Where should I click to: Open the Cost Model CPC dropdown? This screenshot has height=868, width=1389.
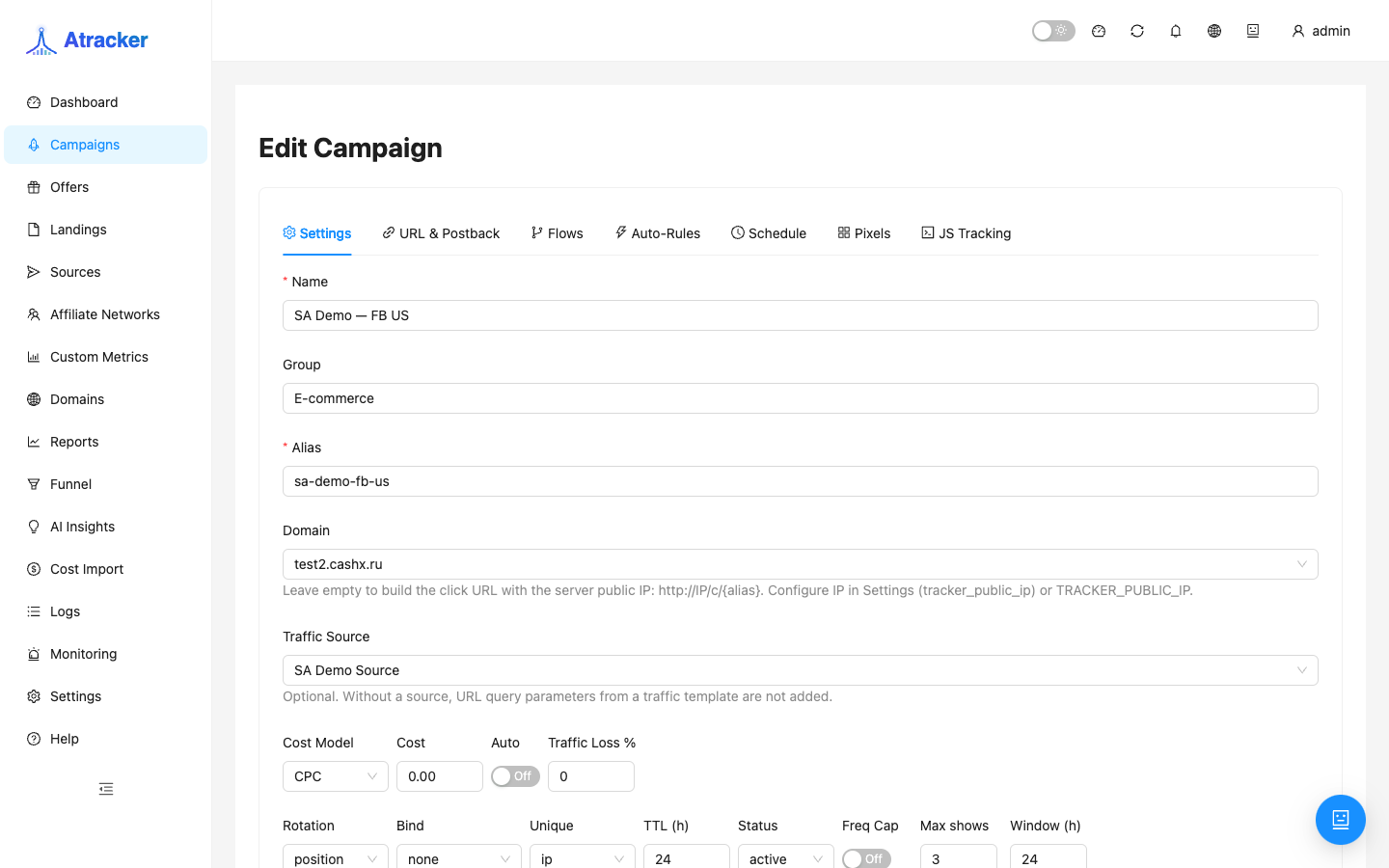tap(336, 776)
